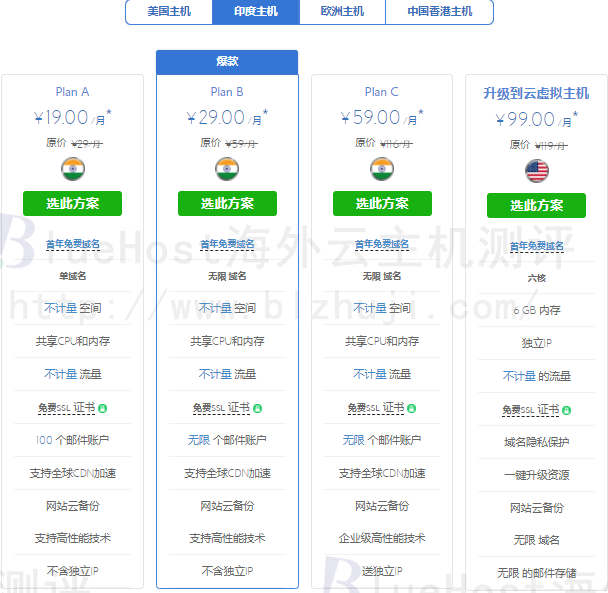Click the ¥29.00 price
The width and height of the screenshot is (608, 593).
pyautogui.click(x=227, y=117)
